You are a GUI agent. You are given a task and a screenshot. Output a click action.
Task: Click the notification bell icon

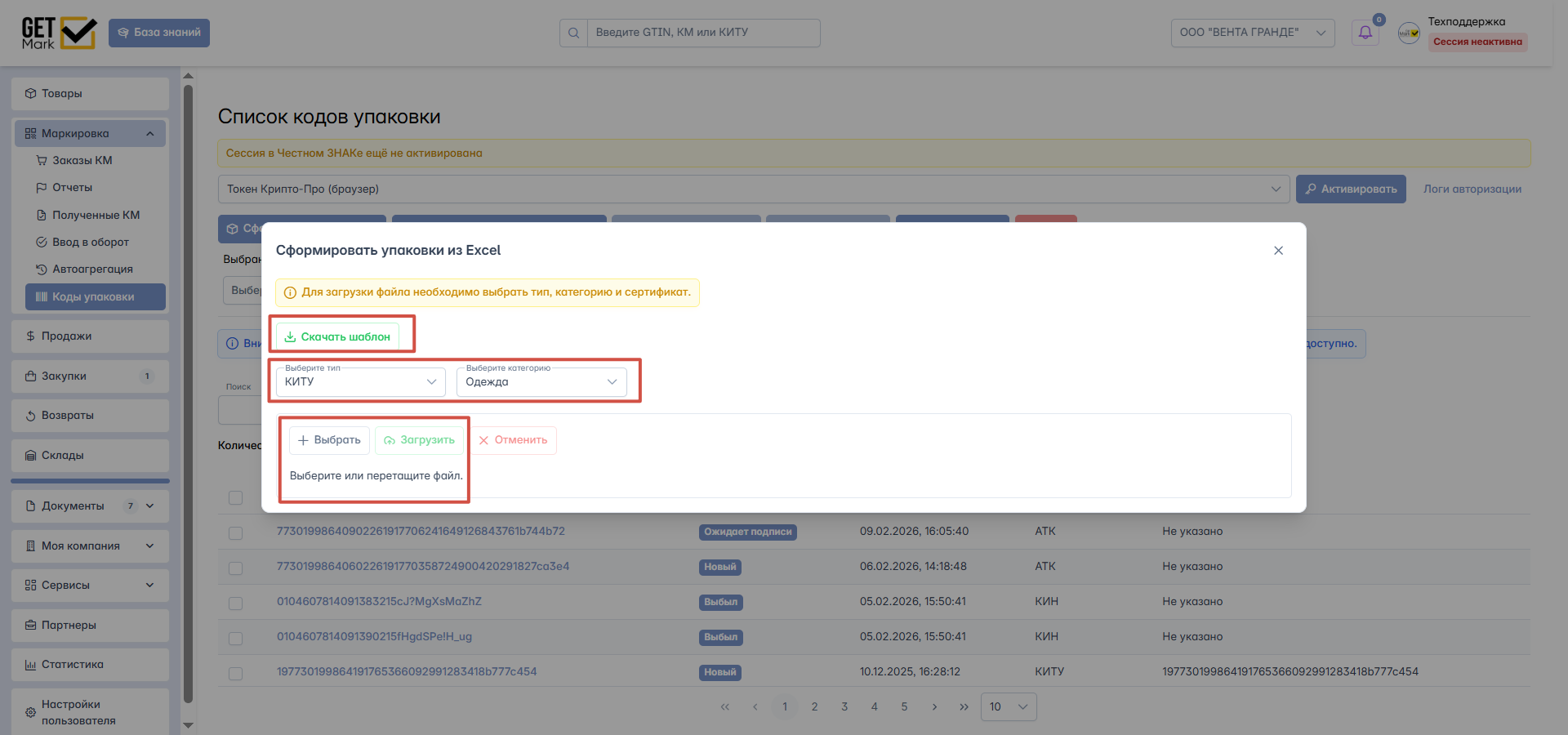(x=1365, y=33)
